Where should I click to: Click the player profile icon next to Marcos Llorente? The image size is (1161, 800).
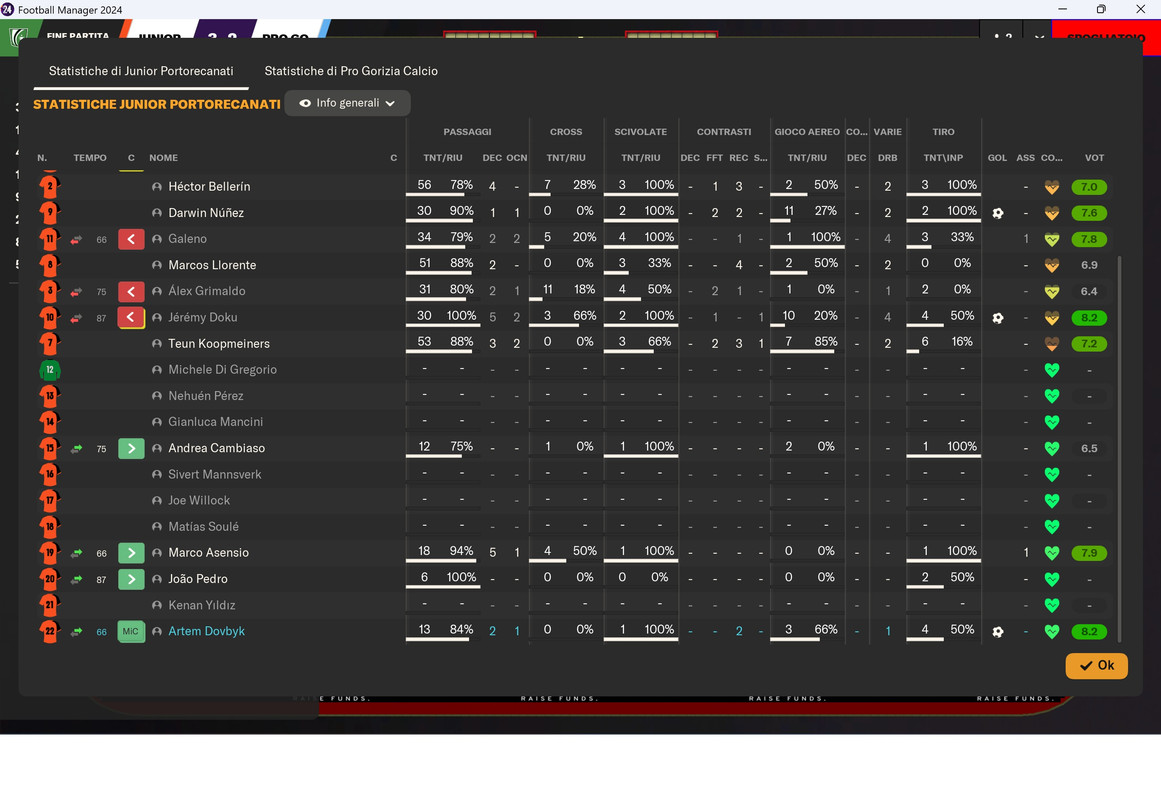pyautogui.click(x=157, y=265)
